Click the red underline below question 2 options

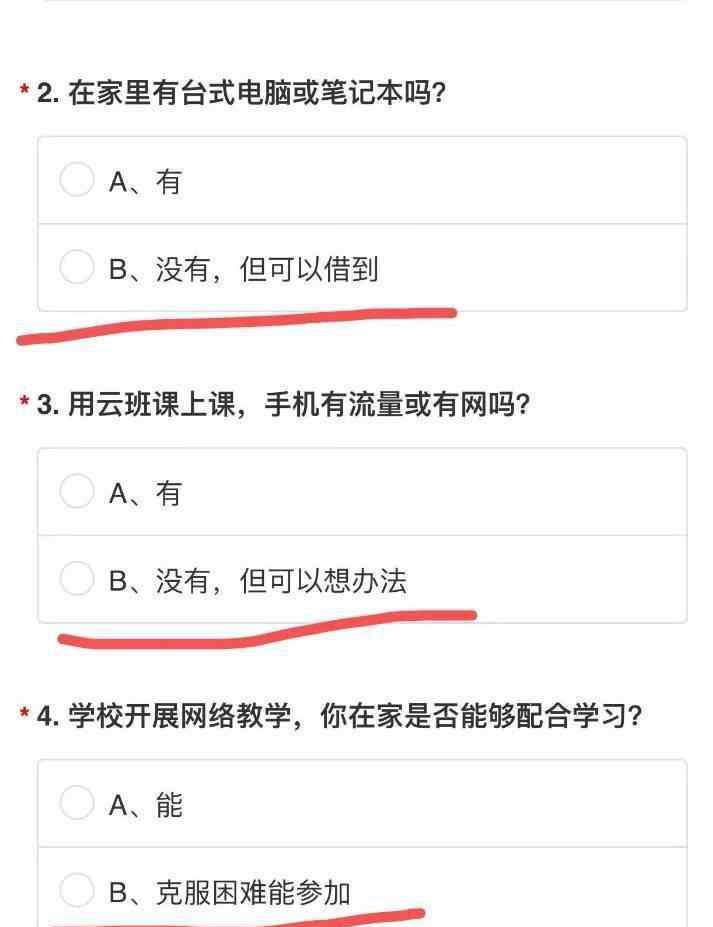(x=236, y=326)
